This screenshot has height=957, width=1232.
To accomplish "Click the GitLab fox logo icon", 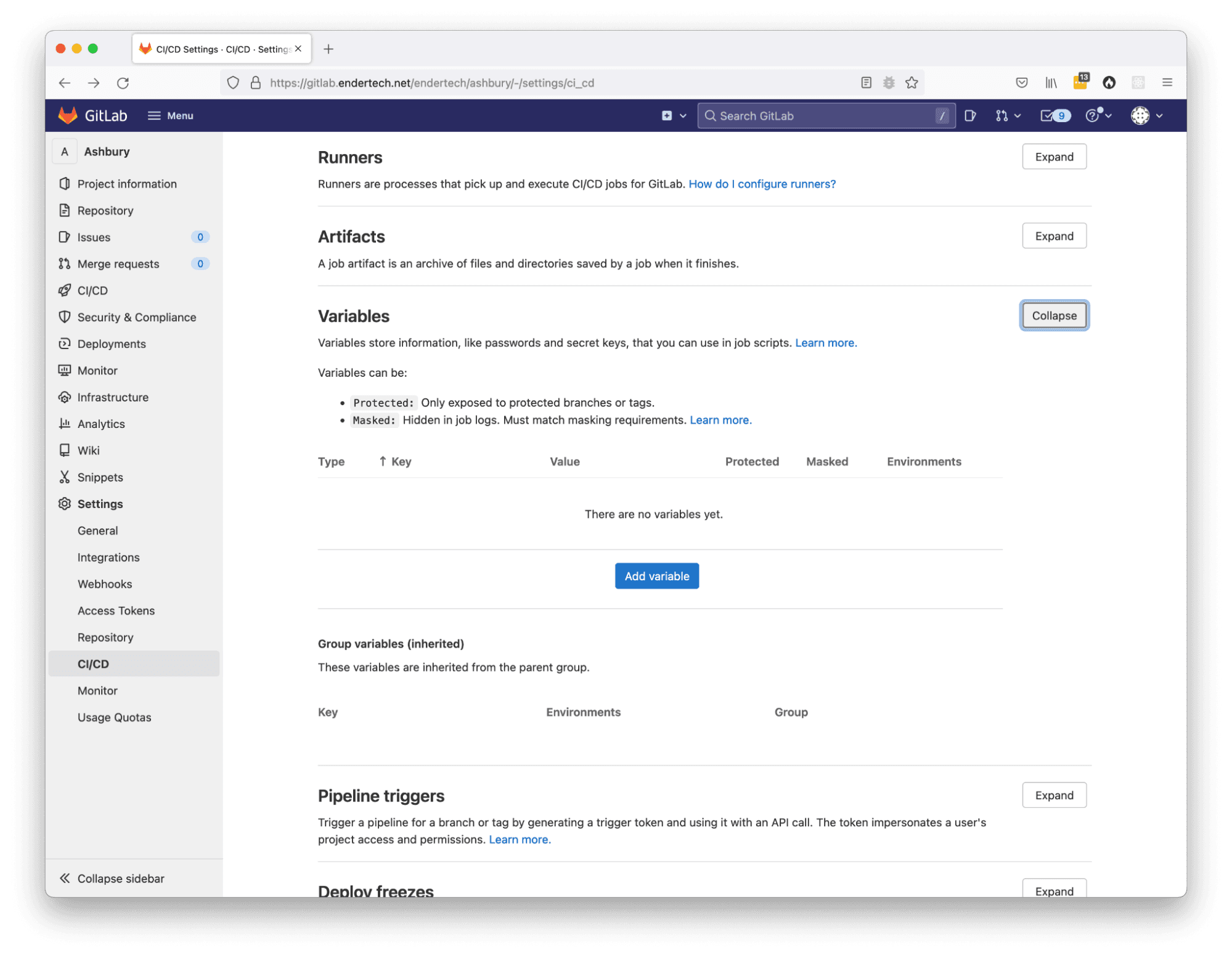I will tap(68, 115).
